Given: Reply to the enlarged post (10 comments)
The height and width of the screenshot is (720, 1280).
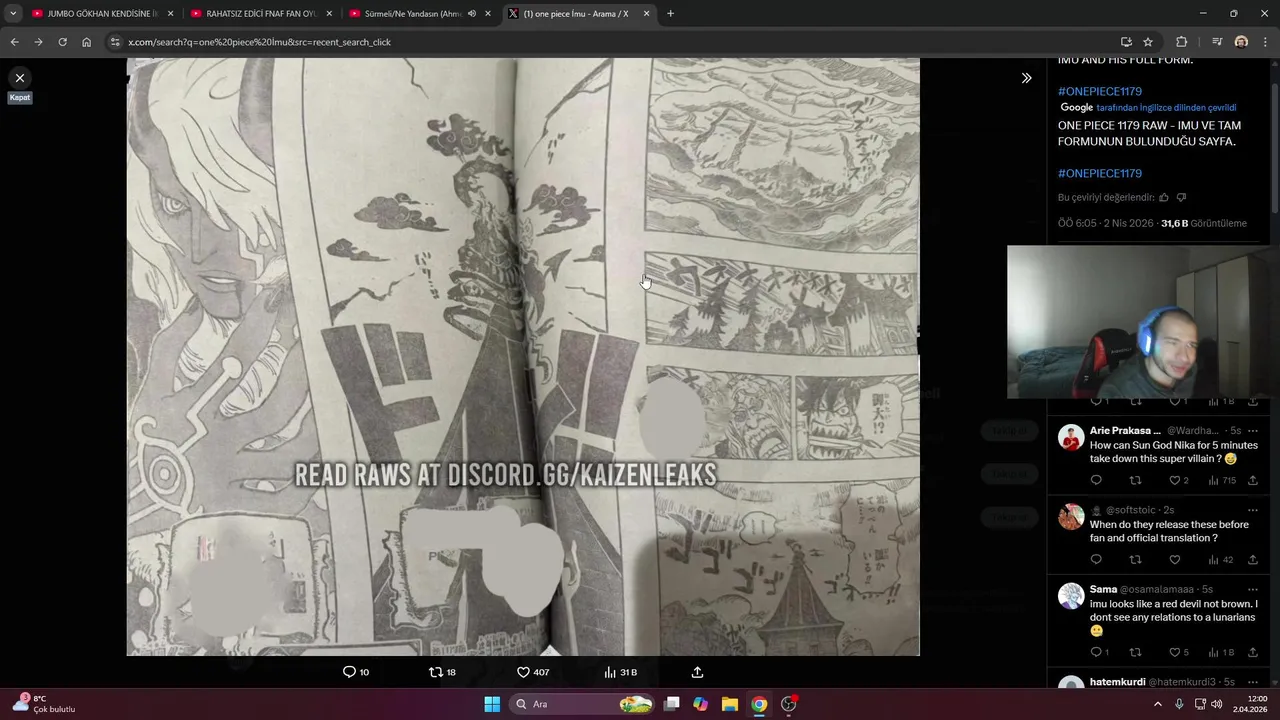Looking at the screenshot, I should pos(356,672).
